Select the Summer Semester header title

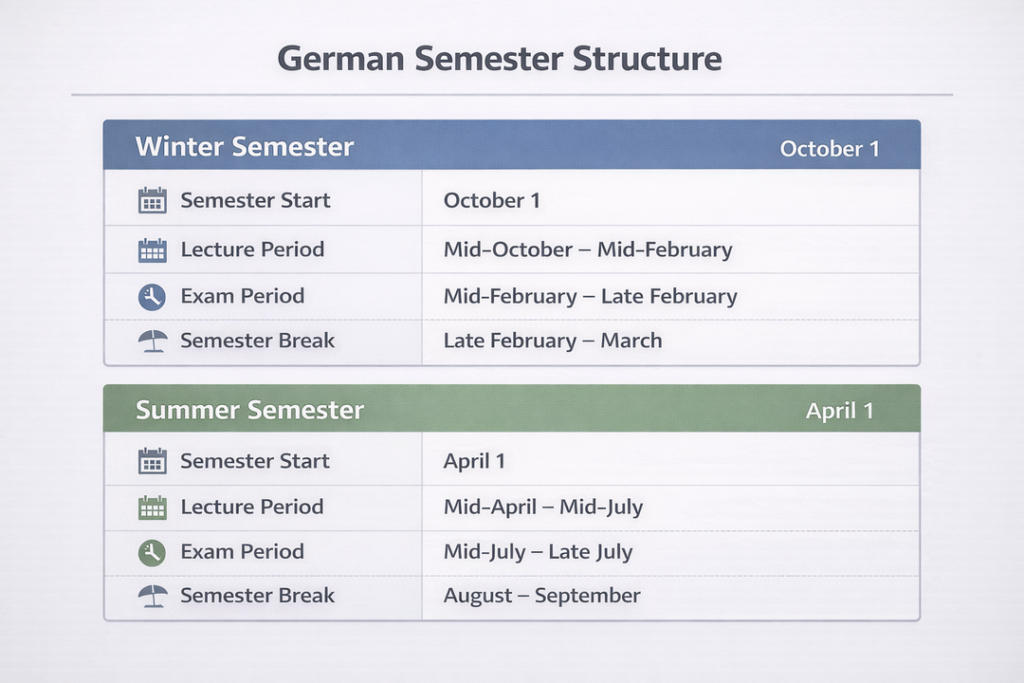coord(250,410)
